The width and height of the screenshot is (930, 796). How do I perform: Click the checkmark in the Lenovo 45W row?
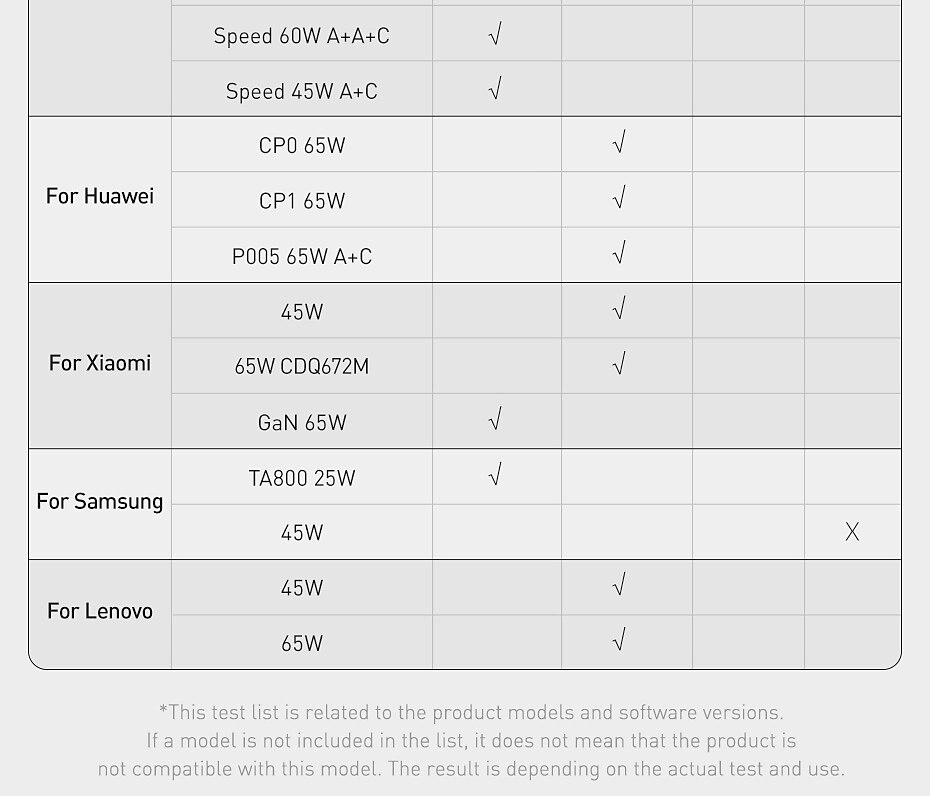point(620,587)
